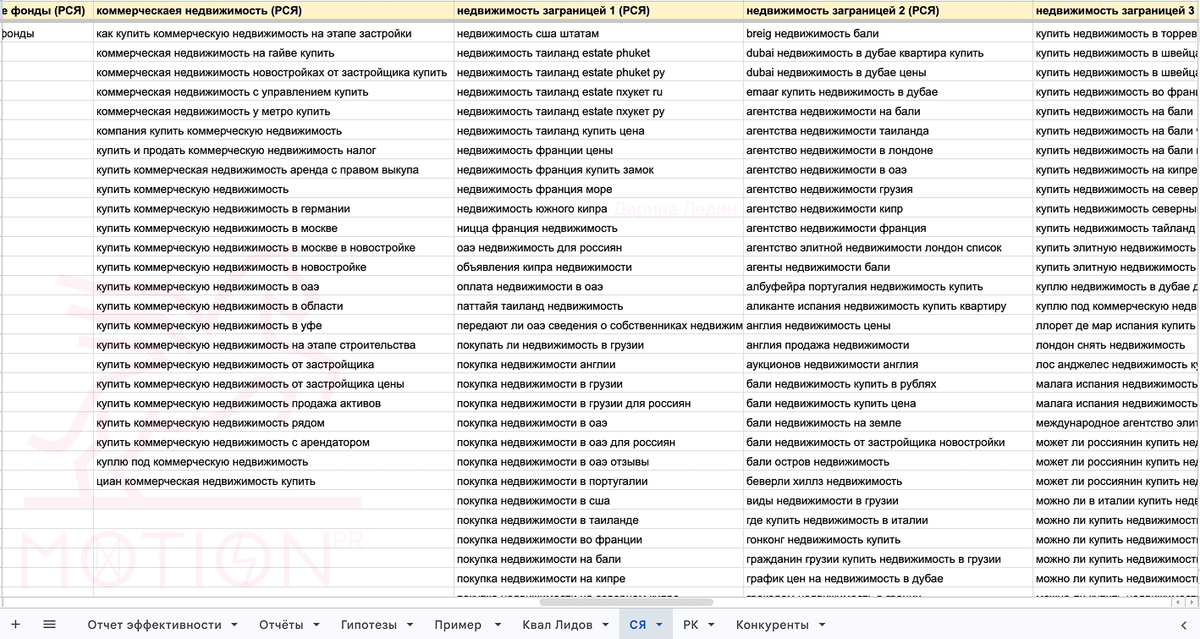Select cell оплата недвижимости в оаэ
The image size is (1200, 639).
[x=598, y=287]
